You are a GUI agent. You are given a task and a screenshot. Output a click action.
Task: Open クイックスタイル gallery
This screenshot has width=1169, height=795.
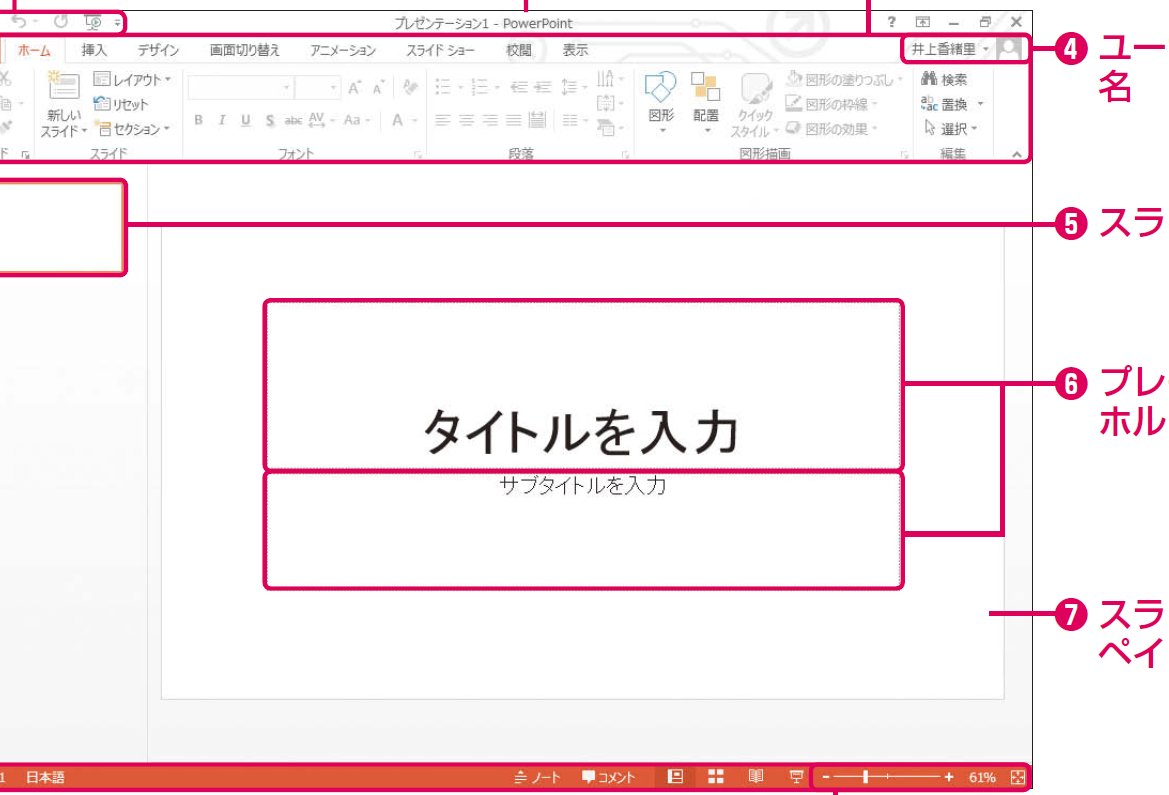coord(754,104)
